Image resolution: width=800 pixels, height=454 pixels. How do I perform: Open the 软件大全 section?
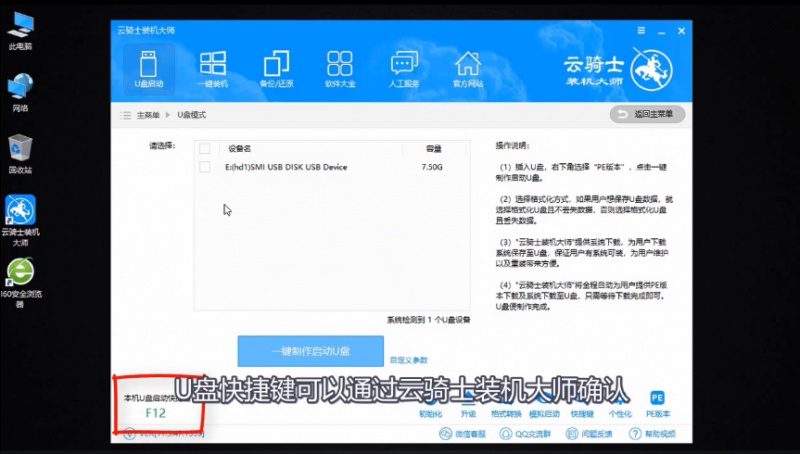tap(340, 69)
